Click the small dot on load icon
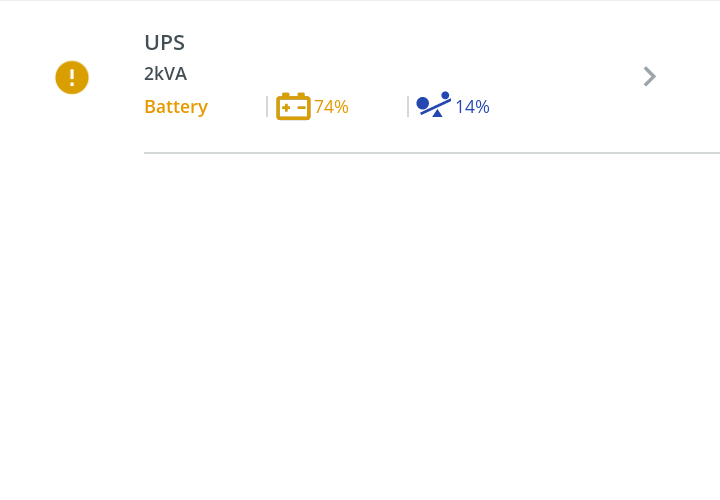Screen dimensions: 720x500 click(445, 96)
